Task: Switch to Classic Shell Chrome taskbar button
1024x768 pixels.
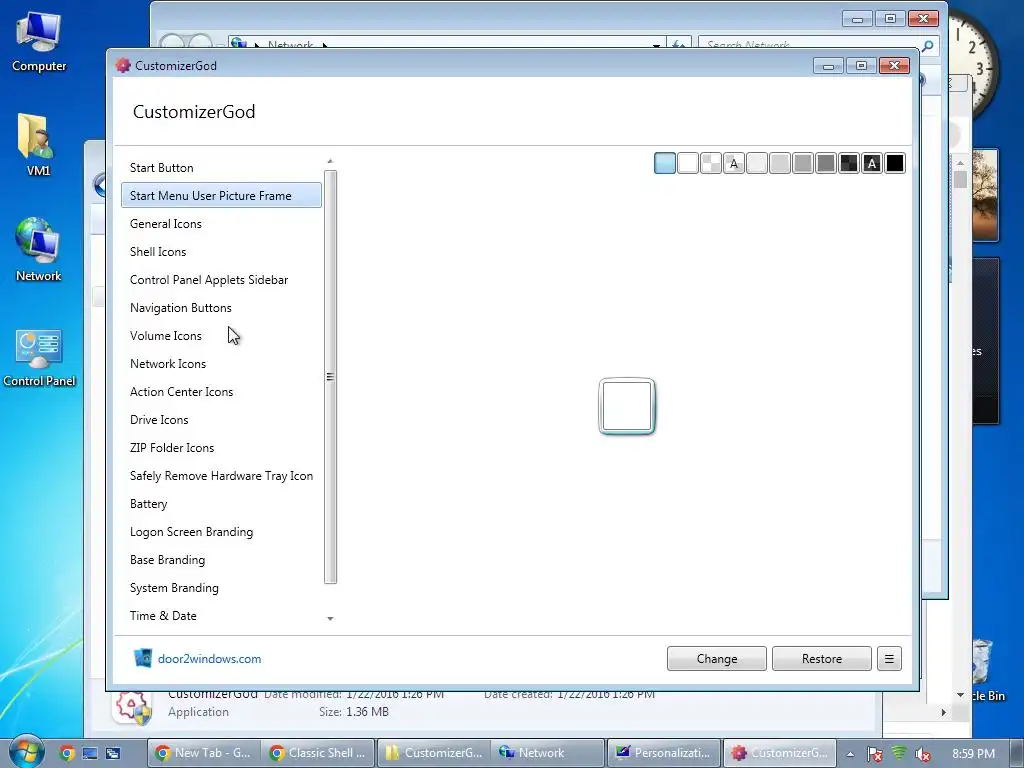Action: 319,753
